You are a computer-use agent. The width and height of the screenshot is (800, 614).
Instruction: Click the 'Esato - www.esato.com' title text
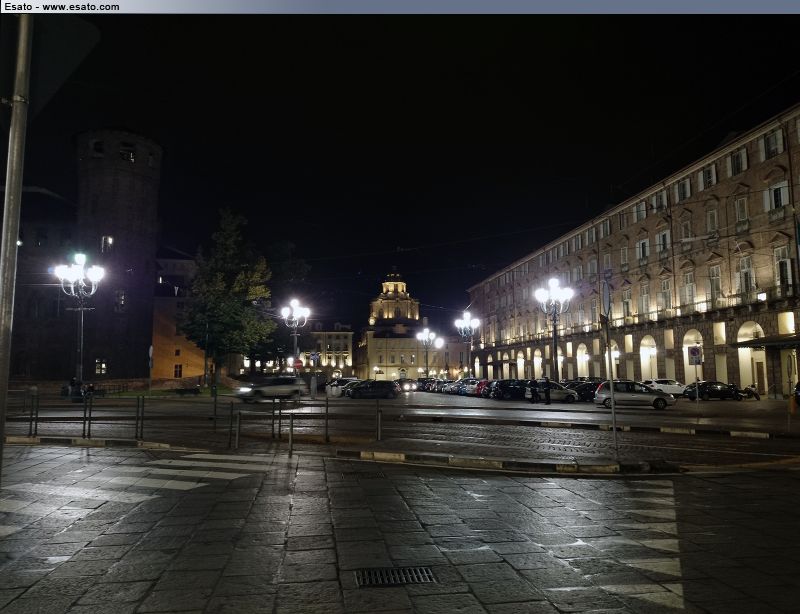click(61, 7)
